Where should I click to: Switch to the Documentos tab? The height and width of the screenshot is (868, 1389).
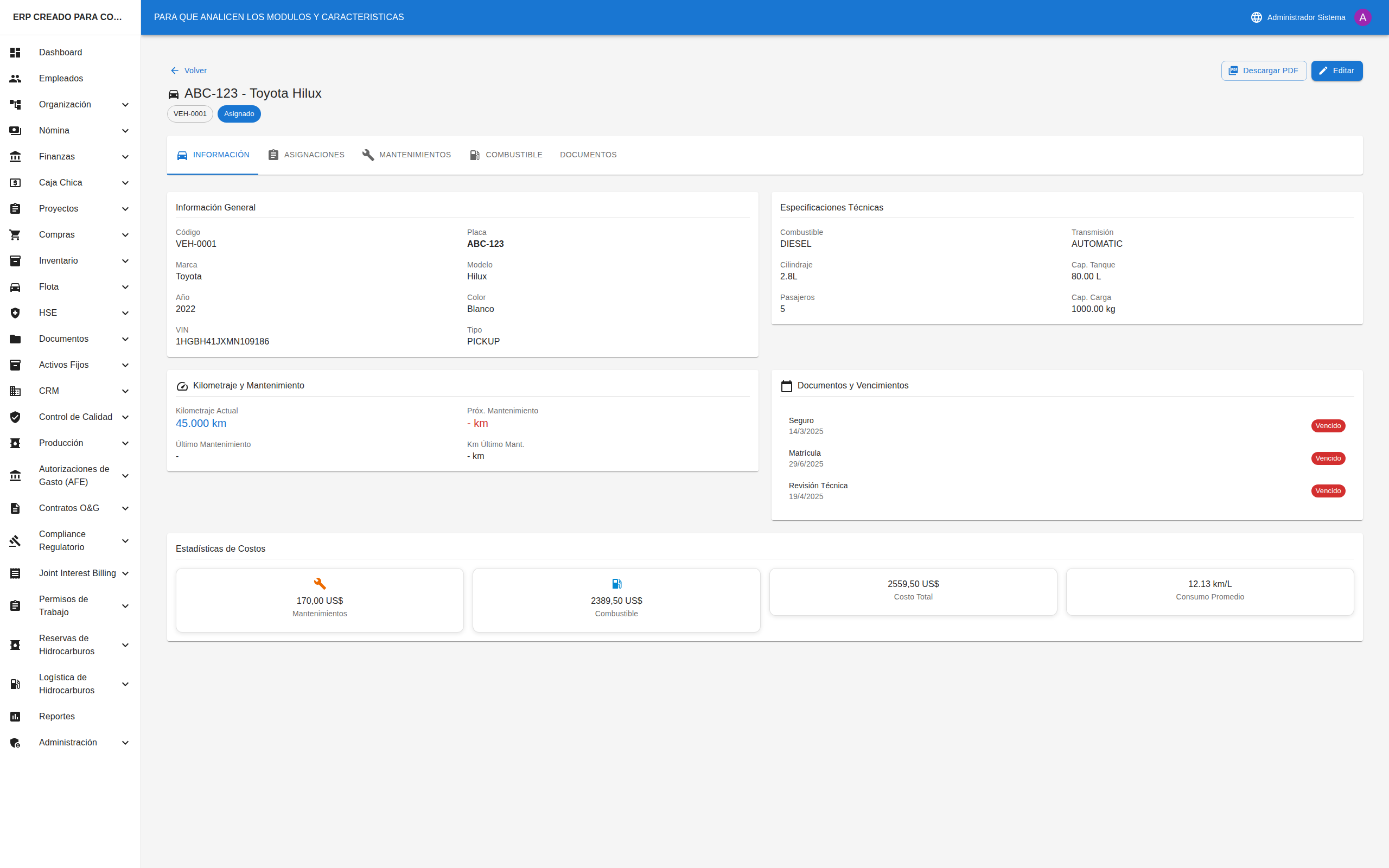(x=588, y=155)
